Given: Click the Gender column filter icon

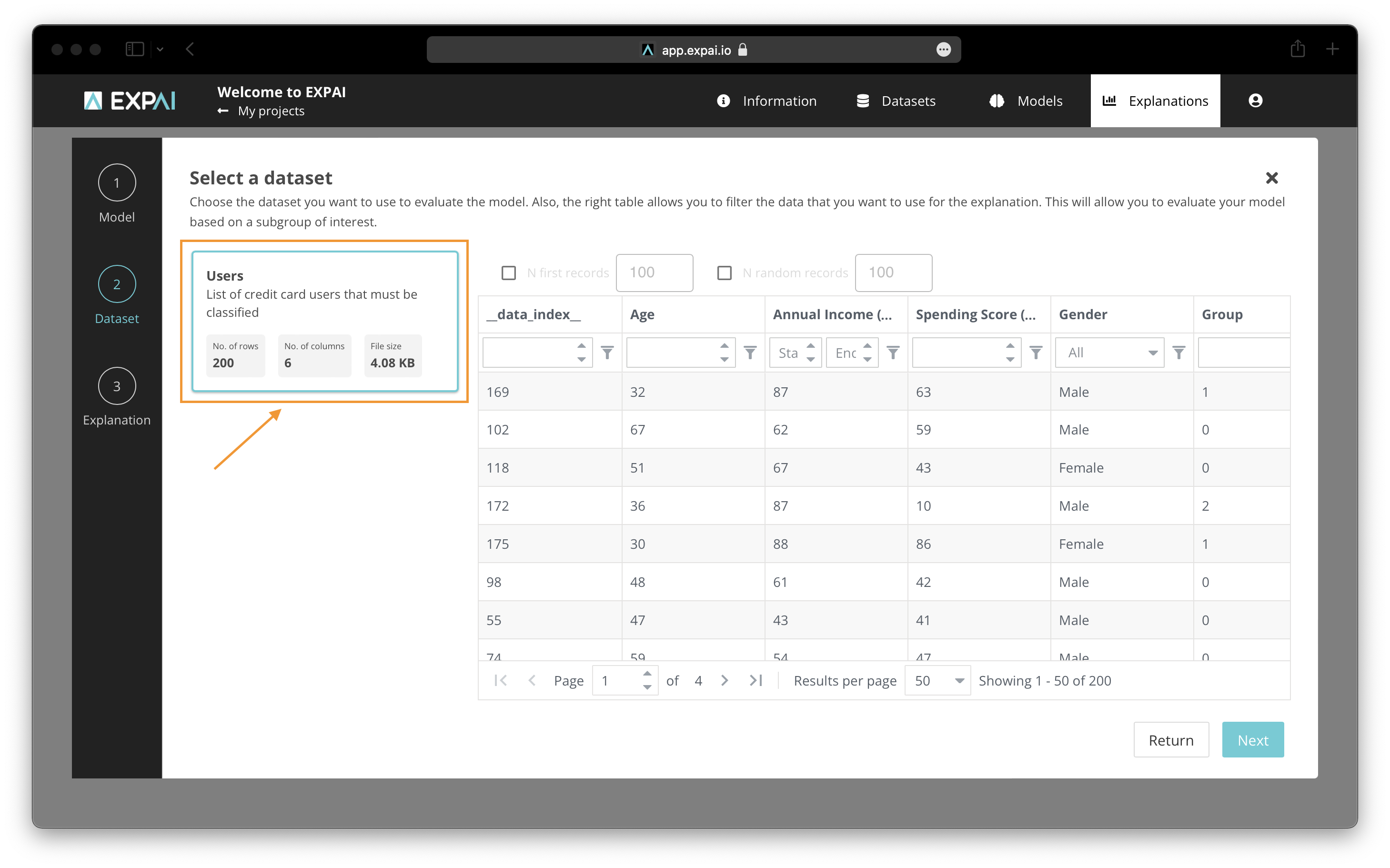Looking at the screenshot, I should [x=1178, y=353].
